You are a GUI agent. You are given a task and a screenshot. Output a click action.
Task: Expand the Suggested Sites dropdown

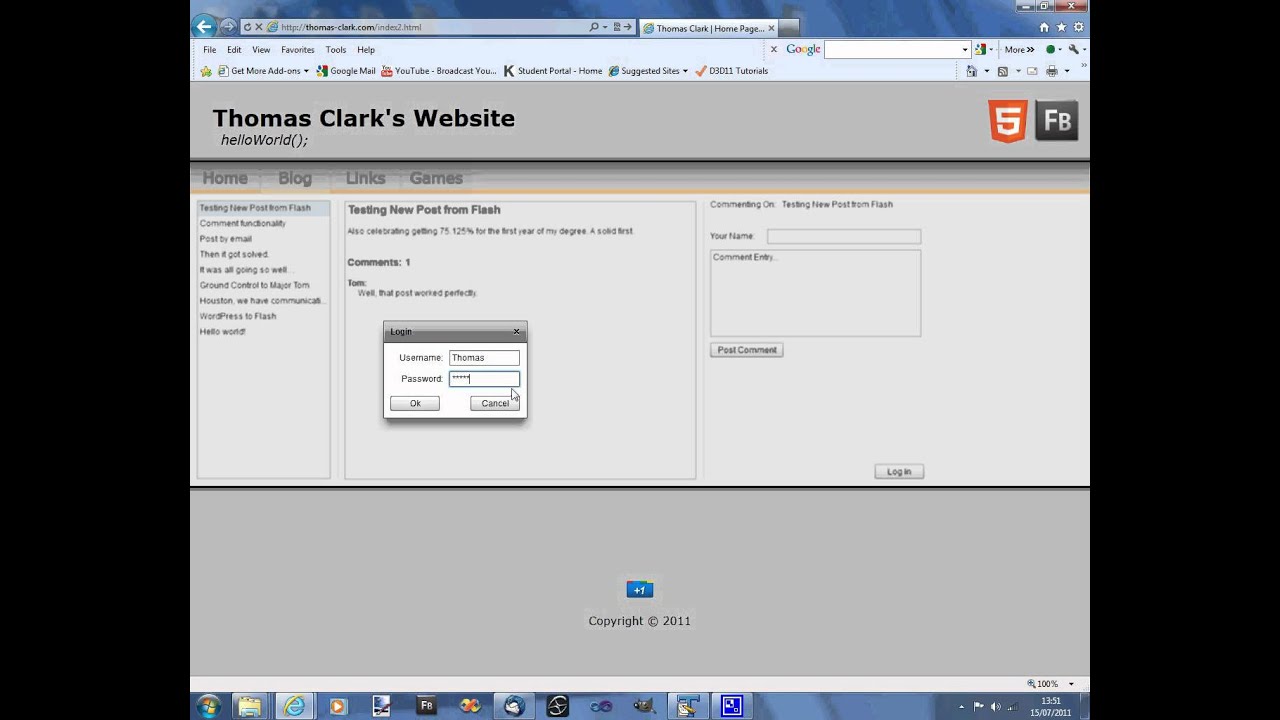[685, 71]
